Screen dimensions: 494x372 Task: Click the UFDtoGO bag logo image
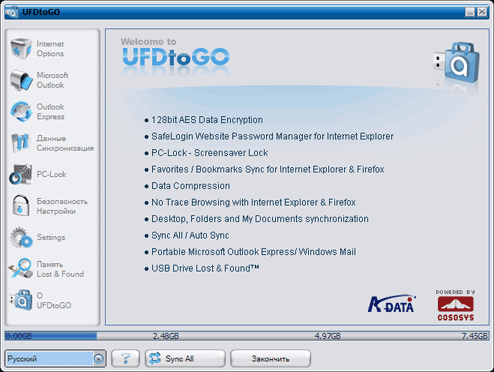tap(457, 63)
